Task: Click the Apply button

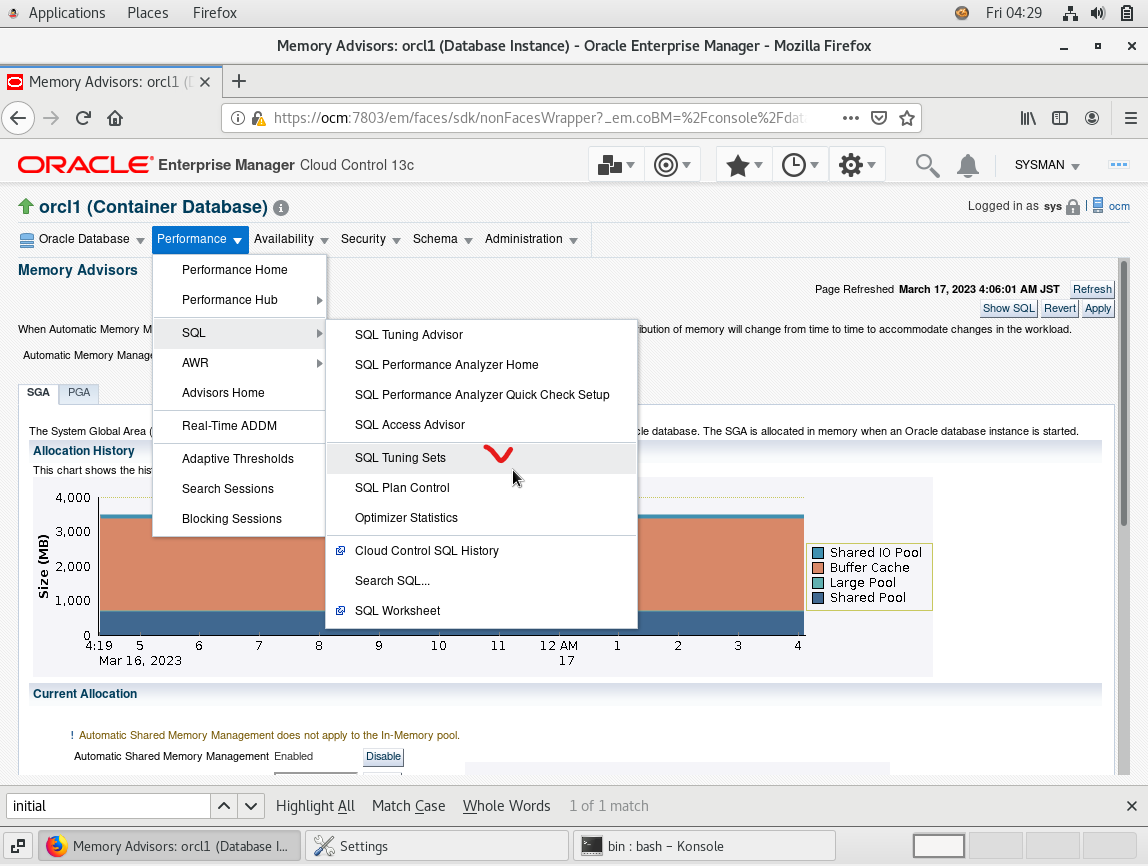Action: (1097, 309)
